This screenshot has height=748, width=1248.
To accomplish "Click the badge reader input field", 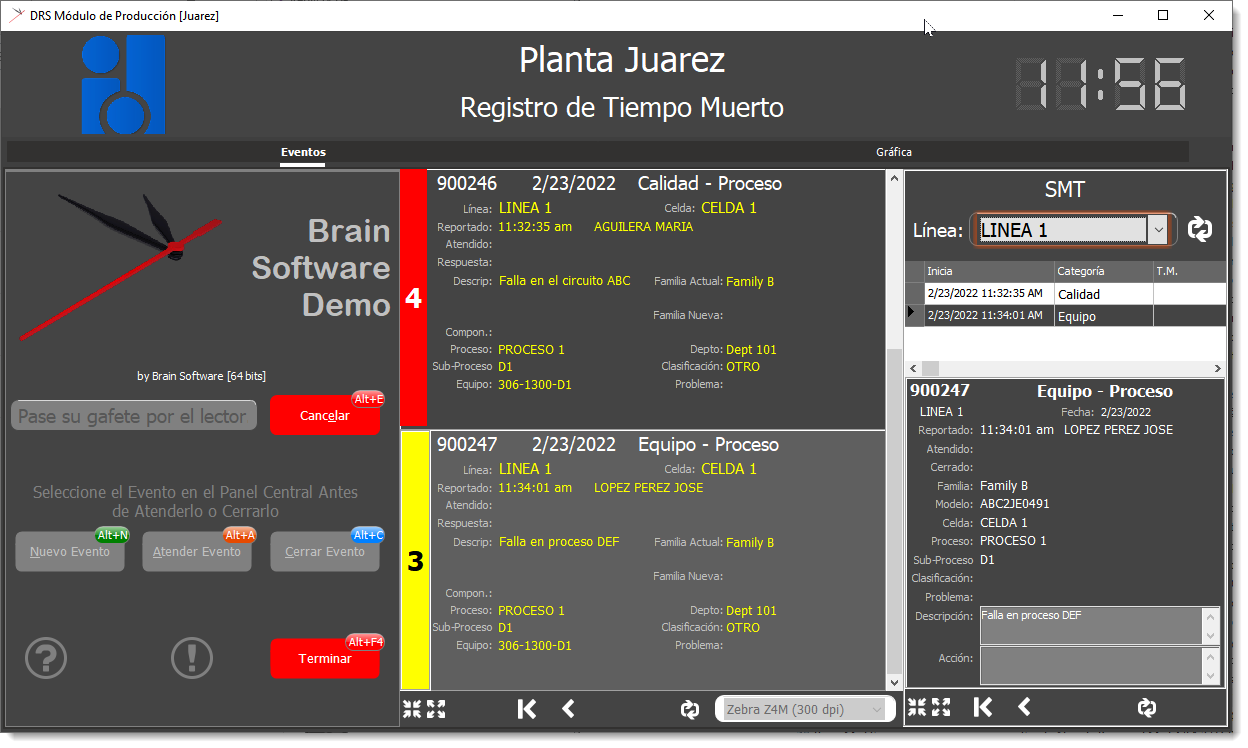I will pyautogui.click(x=134, y=415).
